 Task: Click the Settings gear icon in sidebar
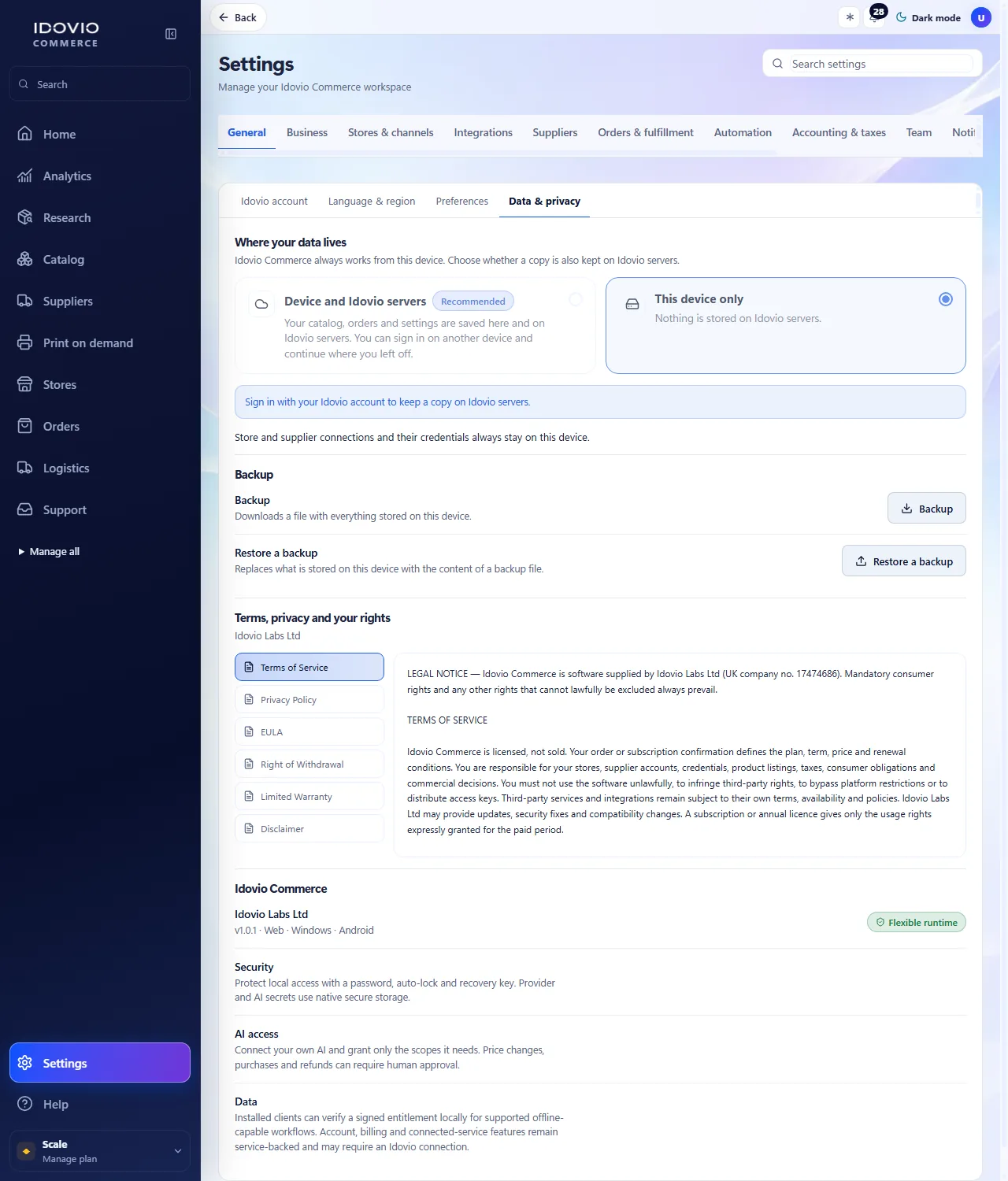(25, 1063)
